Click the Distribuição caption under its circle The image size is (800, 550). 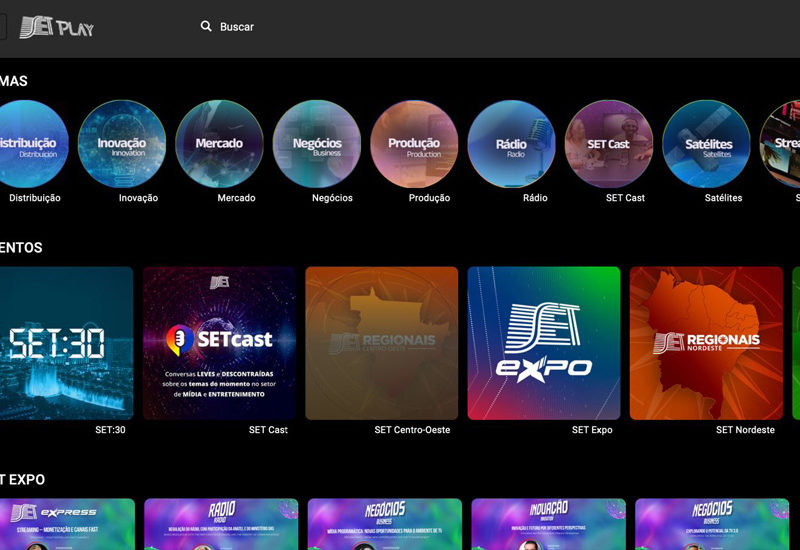(35, 198)
